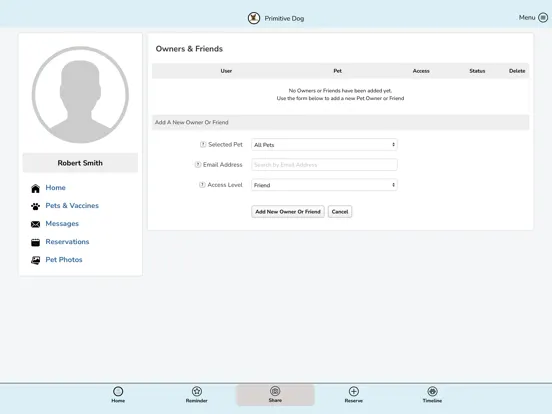This screenshot has height=414, width=552.
Task: Click Add New Owner Or Friend button
Action: [288, 212]
